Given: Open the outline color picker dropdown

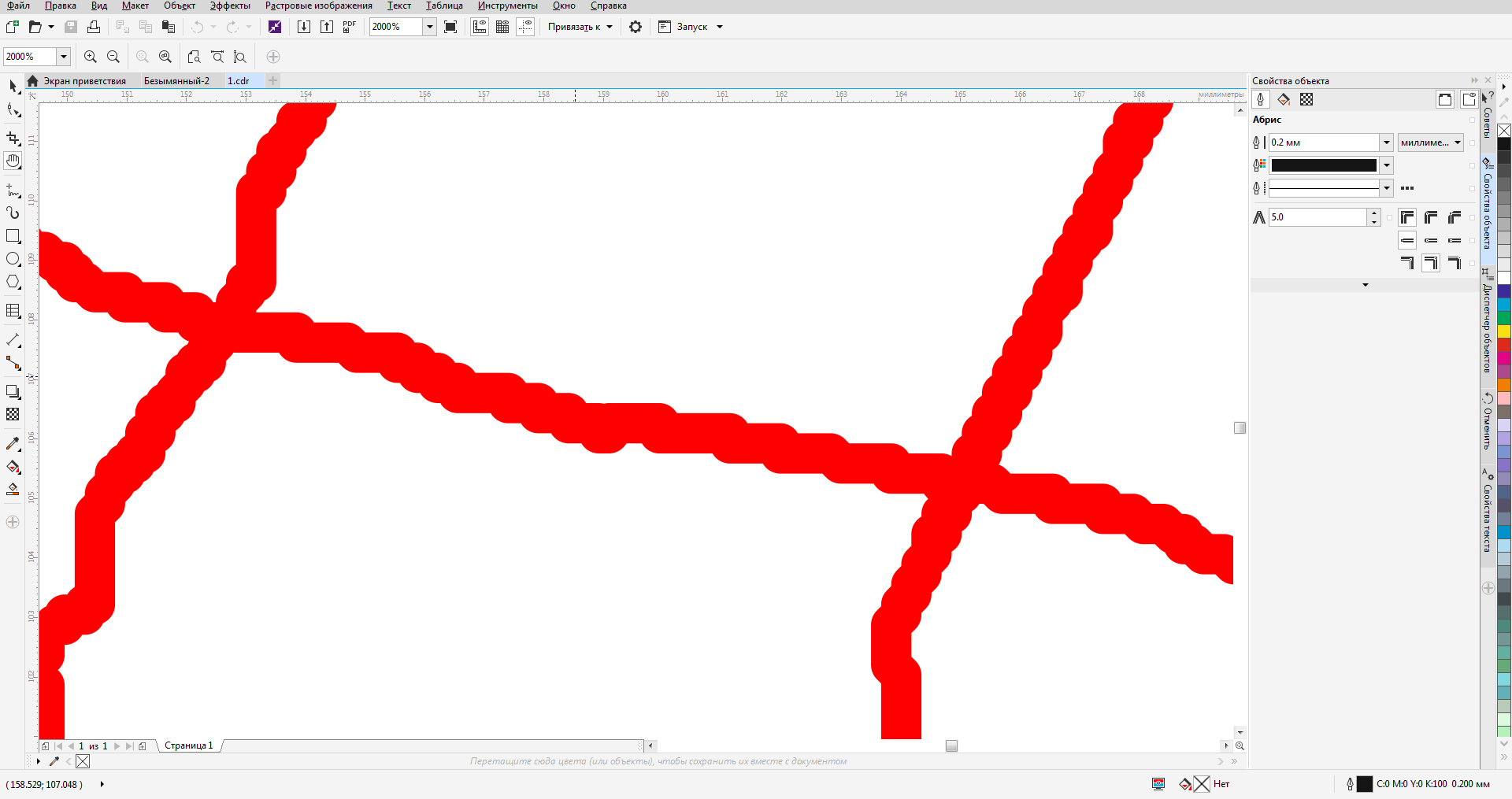Looking at the screenshot, I should (x=1387, y=165).
